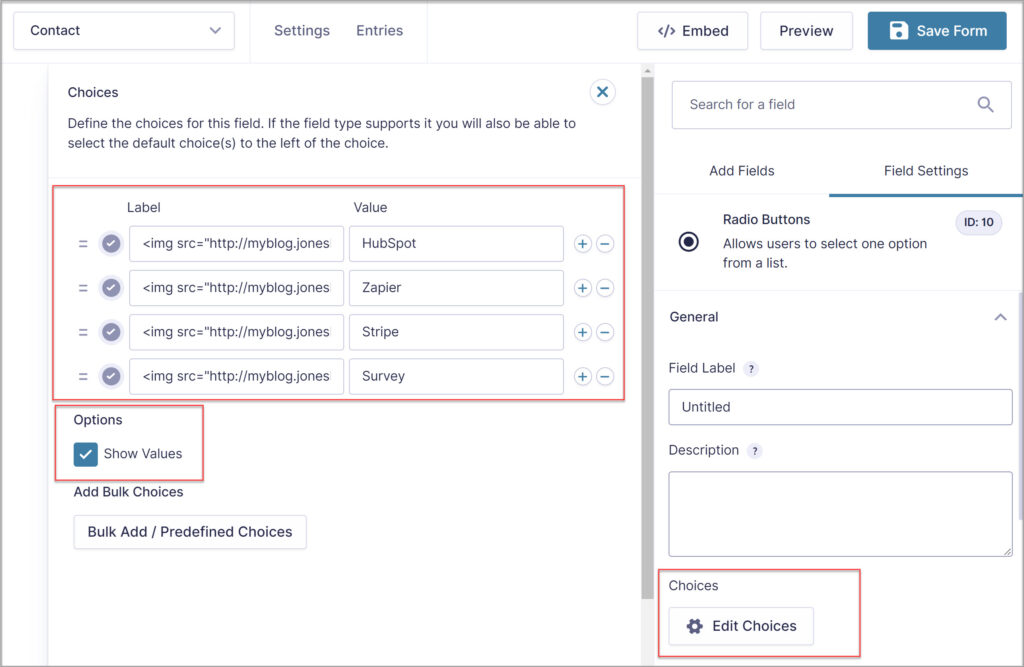Click the </> icon on Embed button

coord(666,31)
